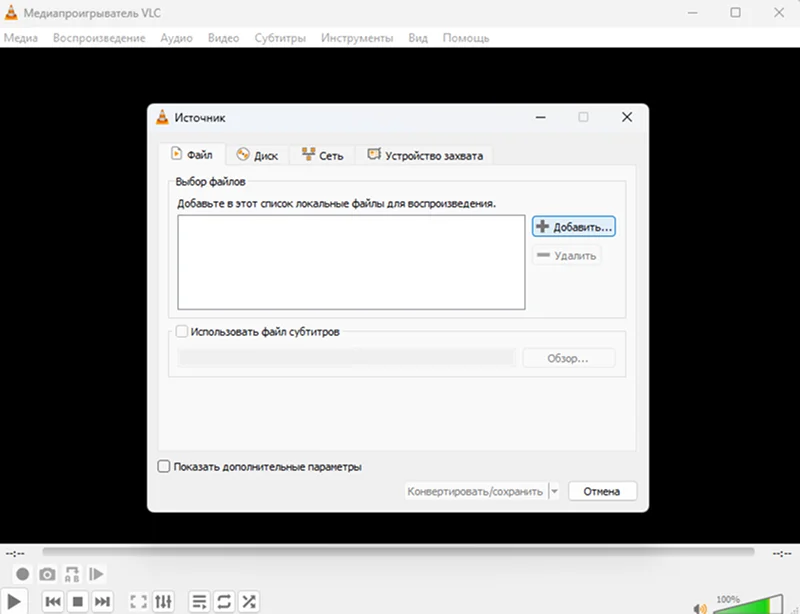
Task: Switch to the Файл tab
Action: pyautogui.click(x=192, y=154)
